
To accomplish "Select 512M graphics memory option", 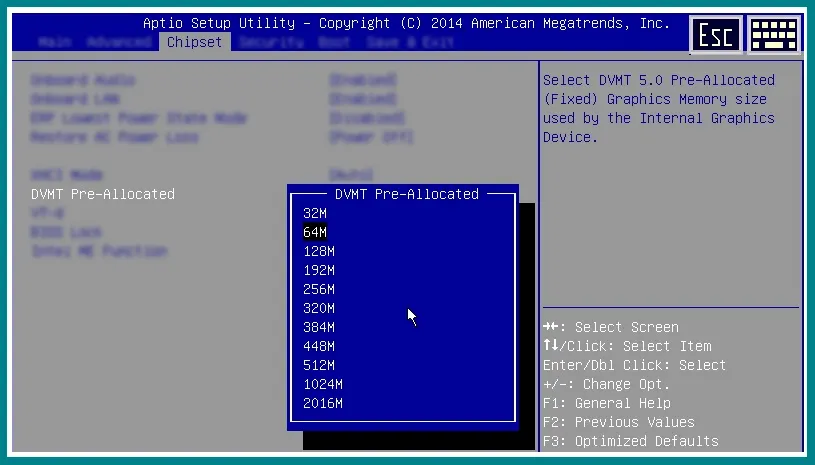I will (319, 365).
